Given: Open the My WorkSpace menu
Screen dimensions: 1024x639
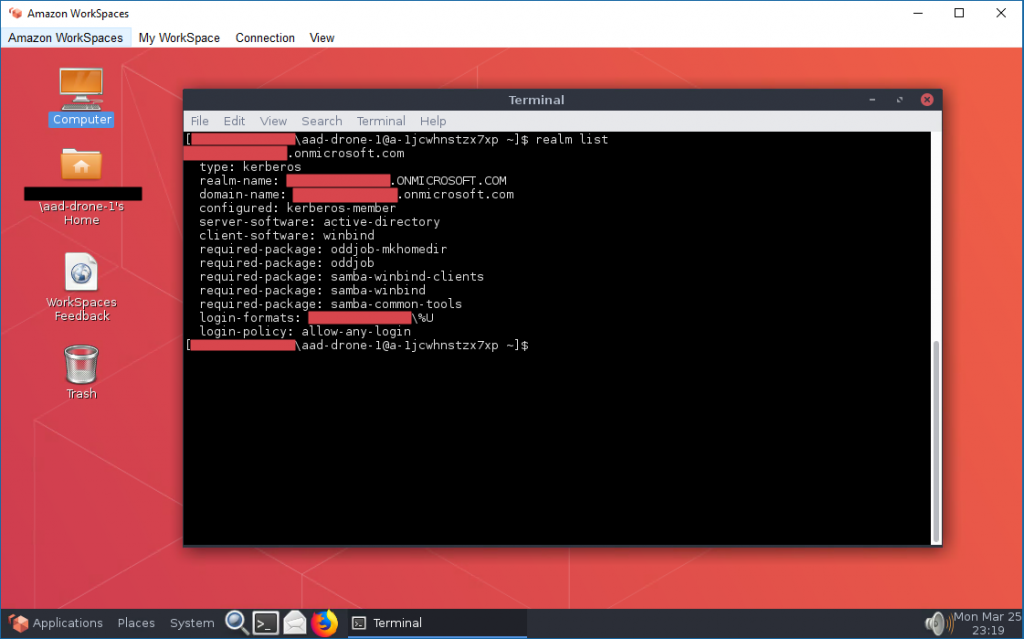Looking at the screenshot, I should [179, 38].
